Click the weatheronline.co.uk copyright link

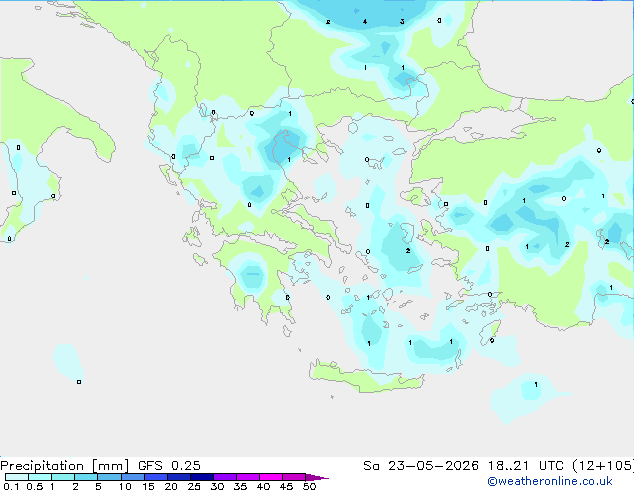(x=549, y=481)
